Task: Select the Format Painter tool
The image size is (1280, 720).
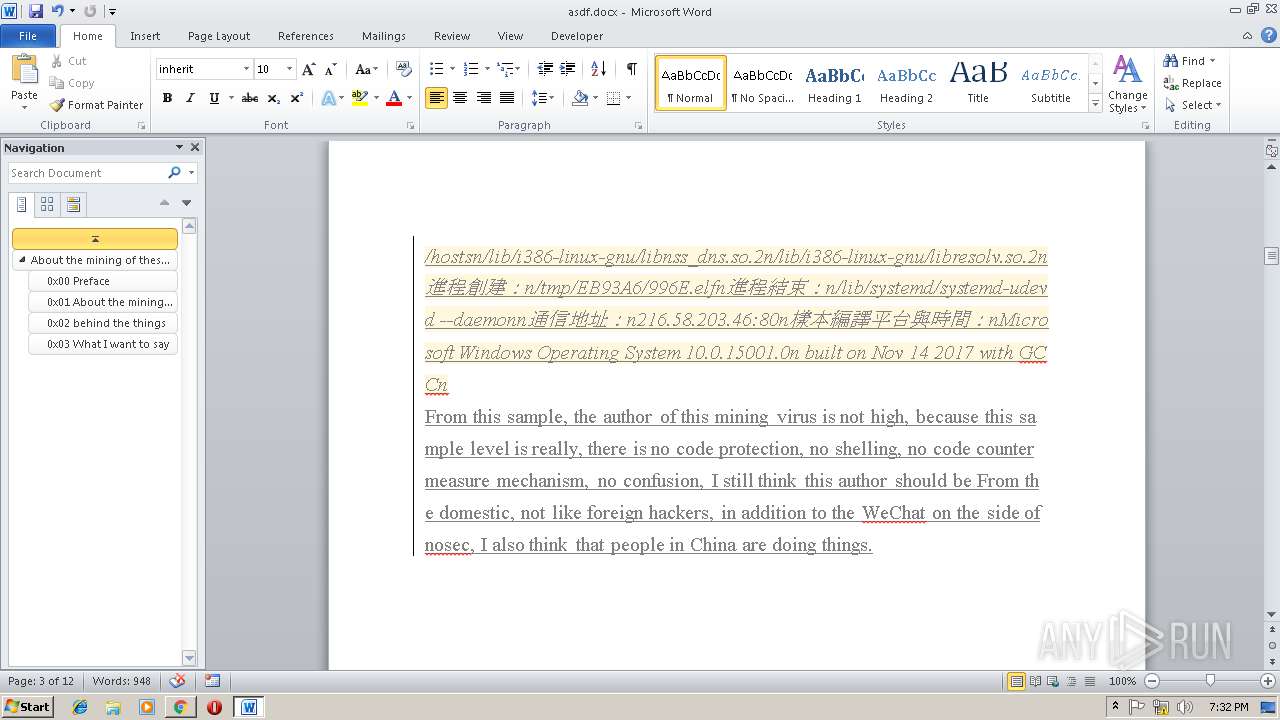Action: (96, 105)
